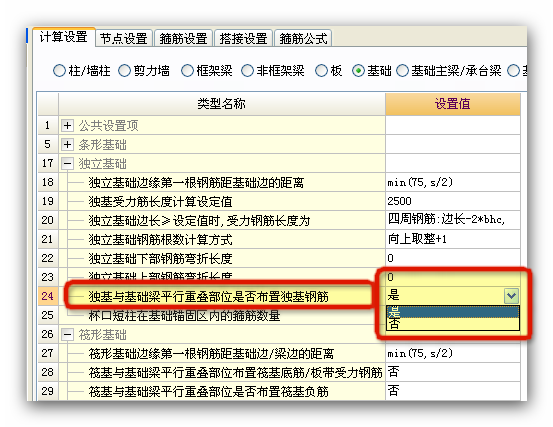The height and width of the screenshot is (427, 553).
Task: Select the 板 radio button
Action: [321, 71]
